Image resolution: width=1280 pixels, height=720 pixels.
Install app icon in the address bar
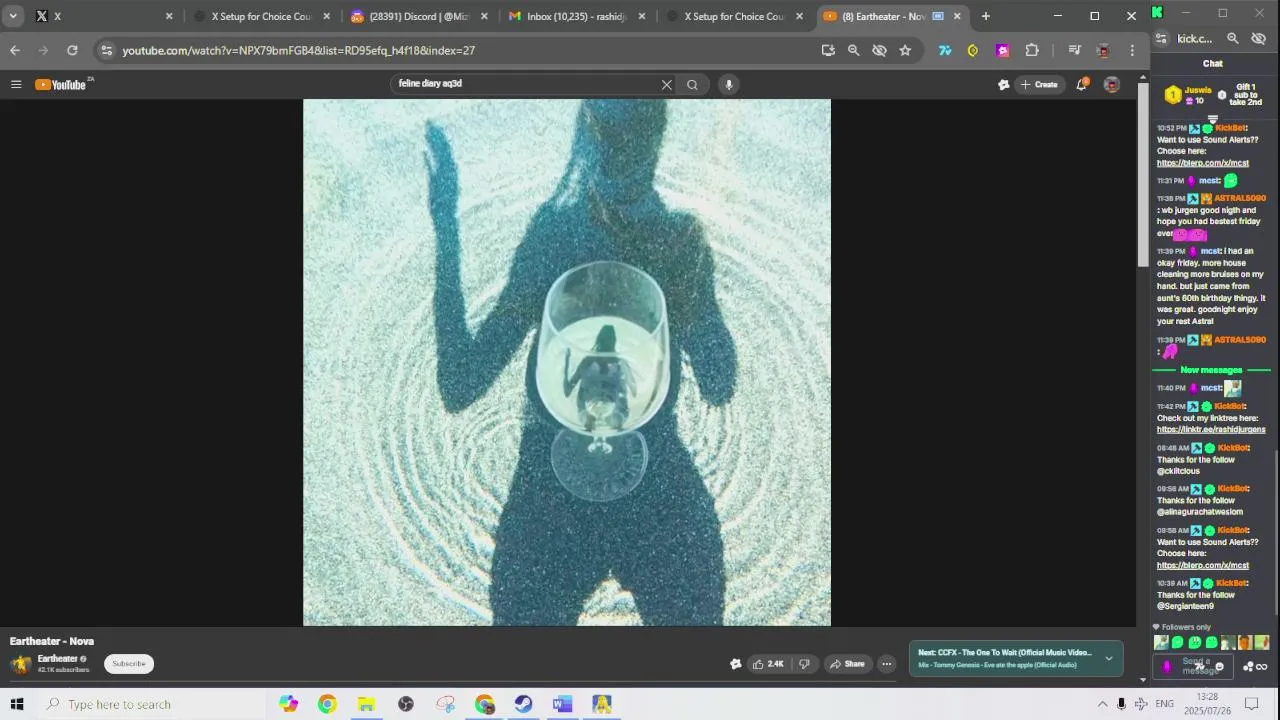[828, 50]
